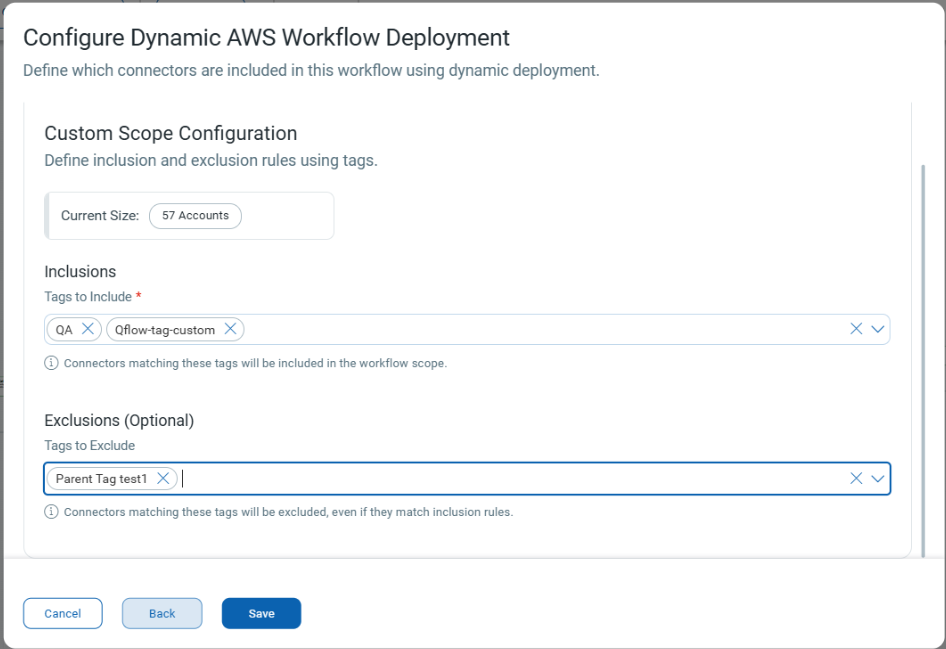Viewport: 946px width, 649px height.
Task: Focus the Tags to Exclude input field
Action: (467, 479)
